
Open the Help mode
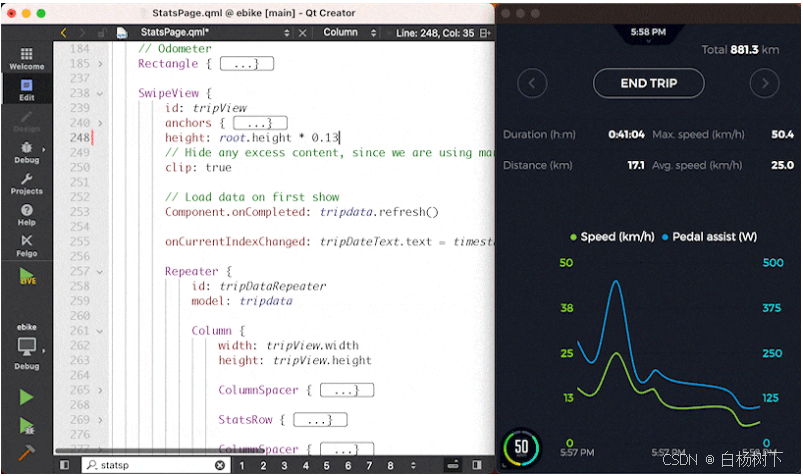pos(27,215)
